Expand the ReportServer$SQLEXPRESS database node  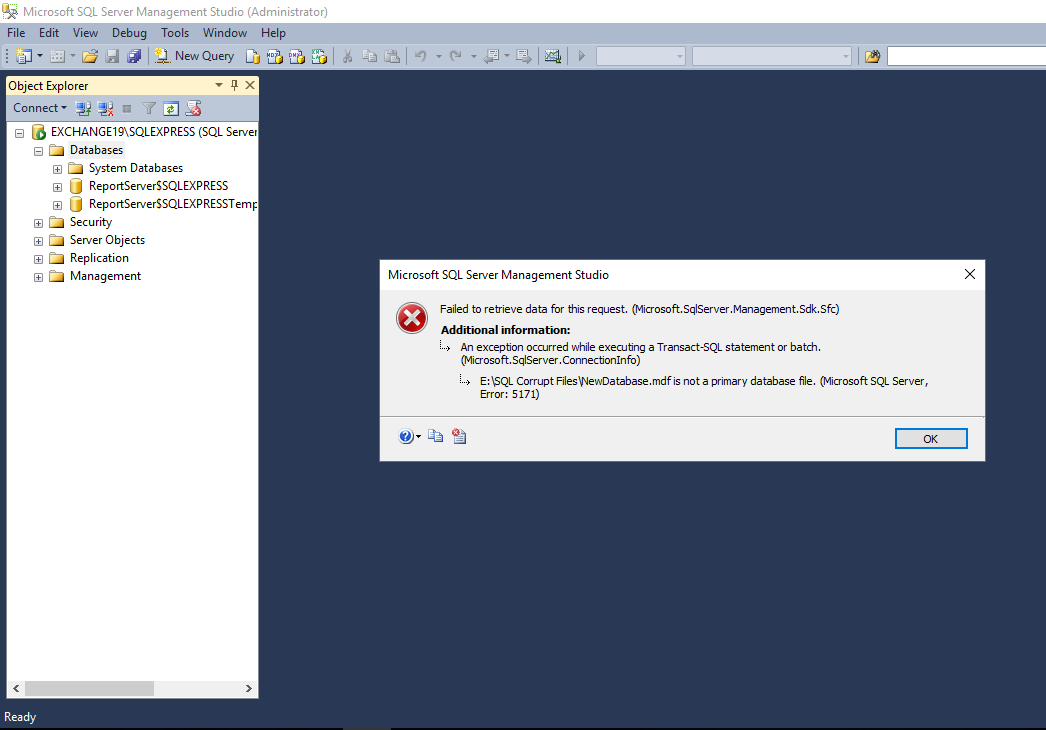tap(57, 187)
